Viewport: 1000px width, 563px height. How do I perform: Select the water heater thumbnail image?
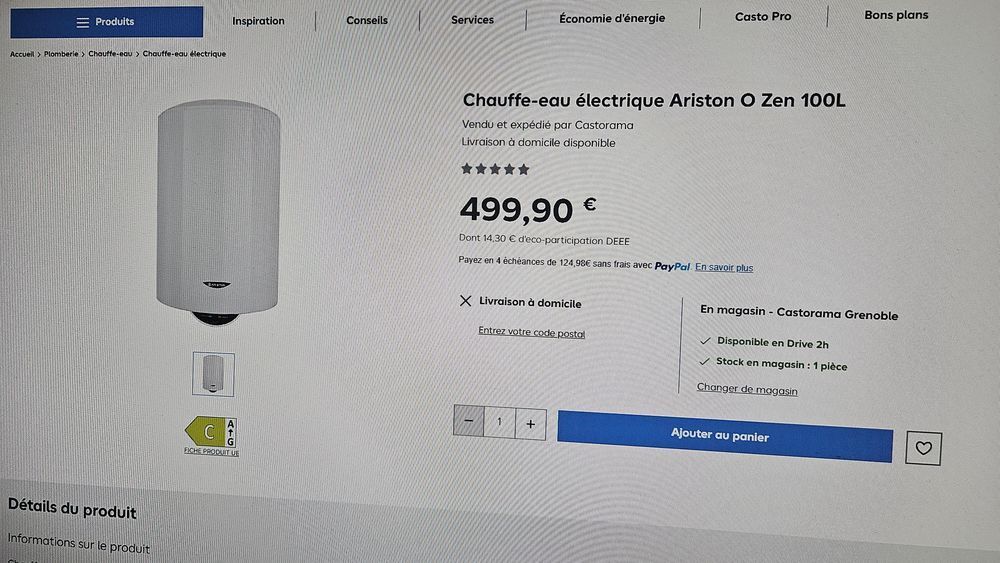213,374
